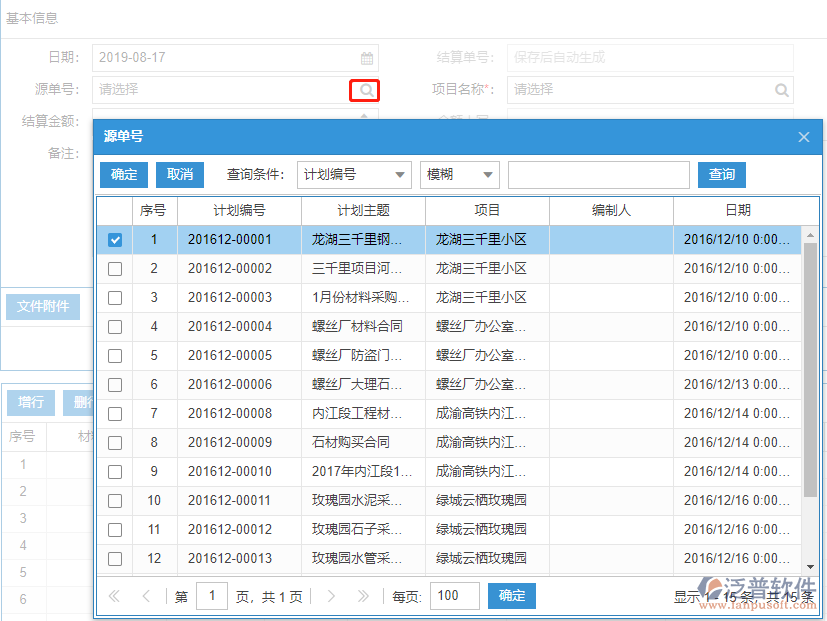Click the magnifier icon in the 项目名称 field
The image size is (827, 621).
pyautogui.click(x=781, y=90)
